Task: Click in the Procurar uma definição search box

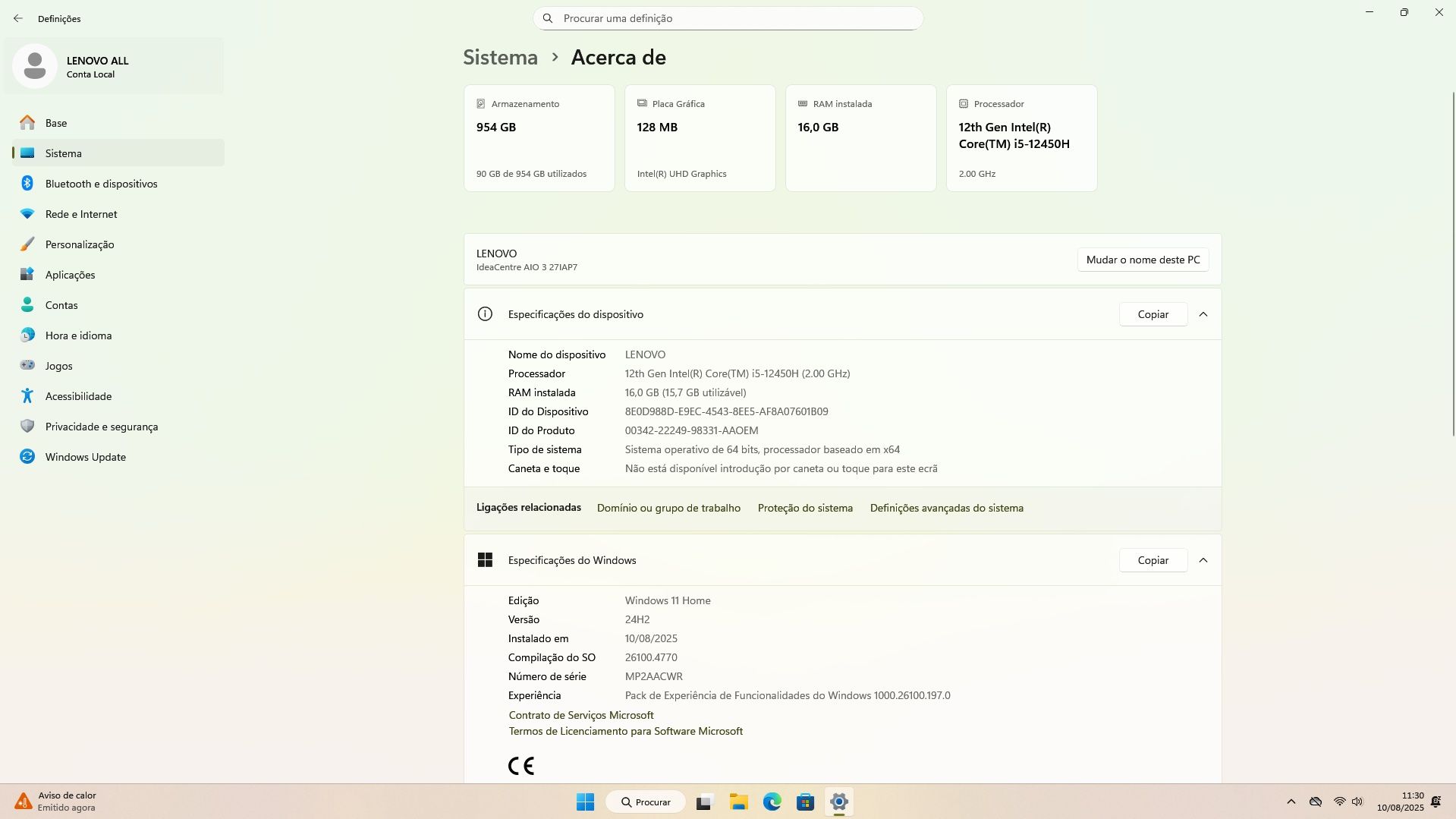Action: (x=728, y=18)
